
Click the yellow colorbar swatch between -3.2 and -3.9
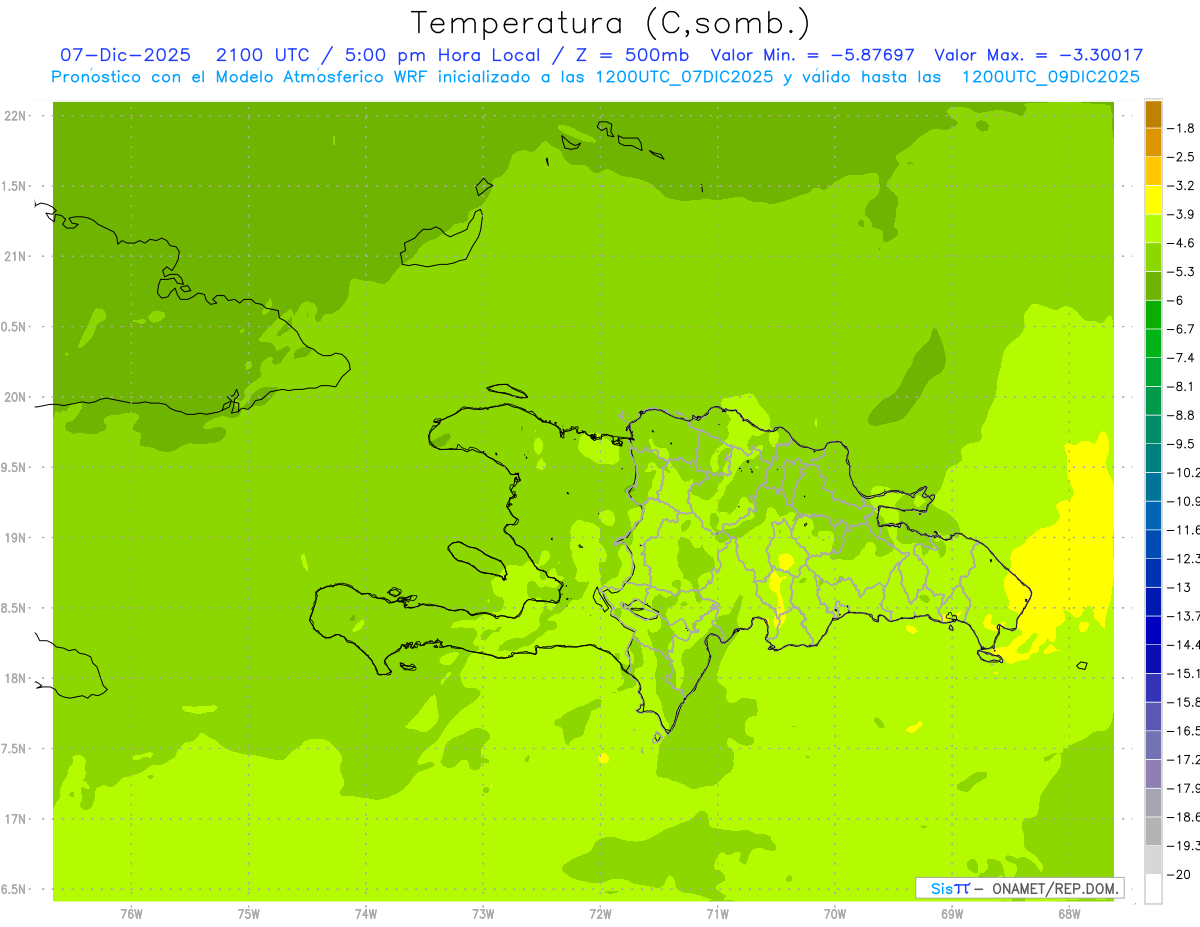(1153, 200)
